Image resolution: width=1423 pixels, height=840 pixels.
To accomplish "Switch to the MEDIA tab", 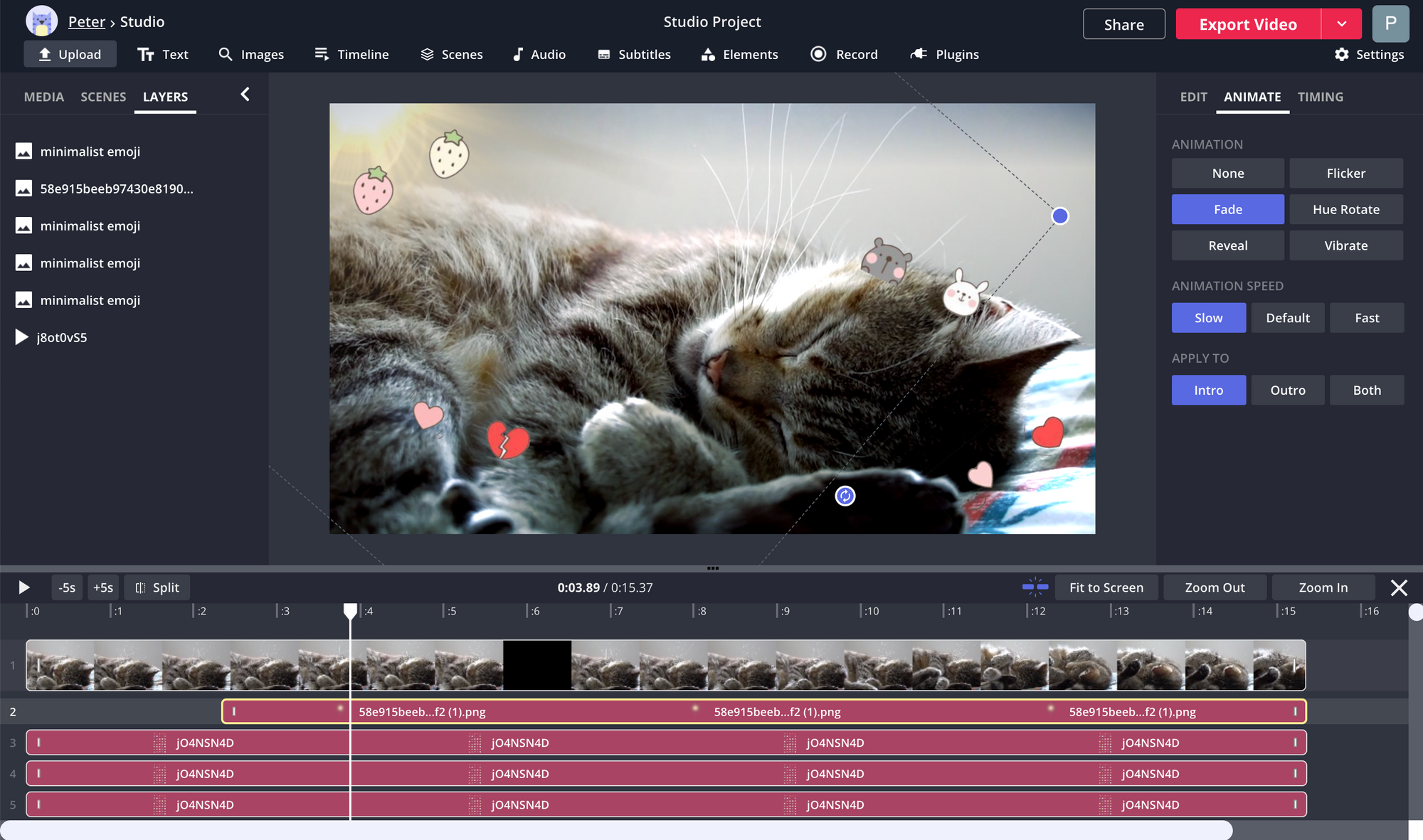I will pos(44,97).
